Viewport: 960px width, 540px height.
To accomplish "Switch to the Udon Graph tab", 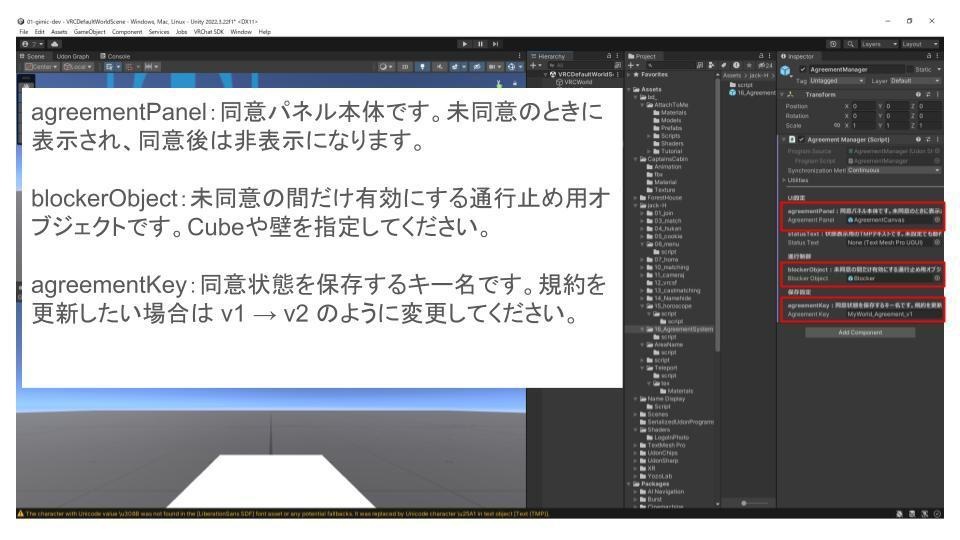I will coord(73,56).
